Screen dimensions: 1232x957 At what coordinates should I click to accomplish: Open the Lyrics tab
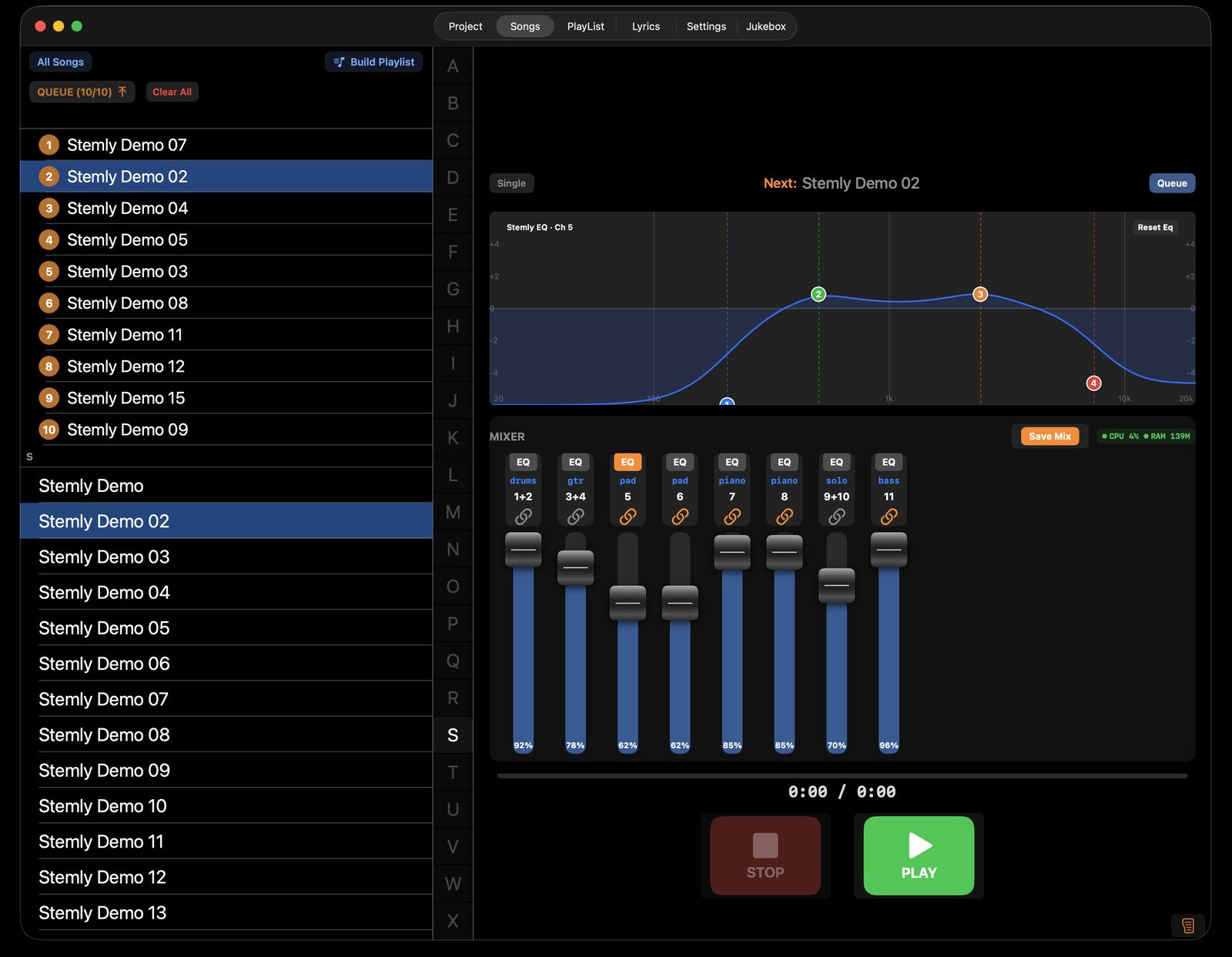point(645,26)
